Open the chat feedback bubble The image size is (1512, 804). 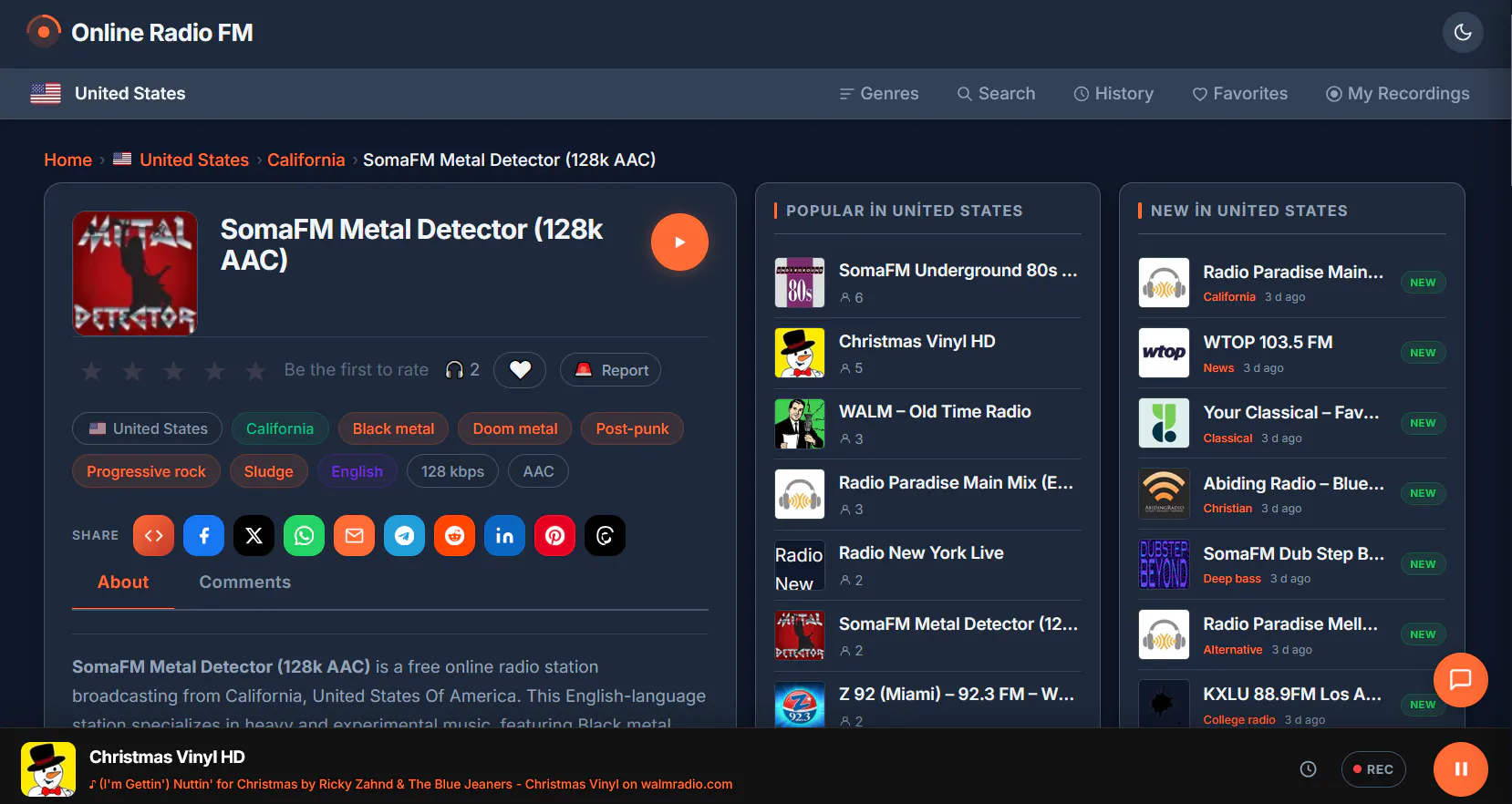[x=1460, y=679]
